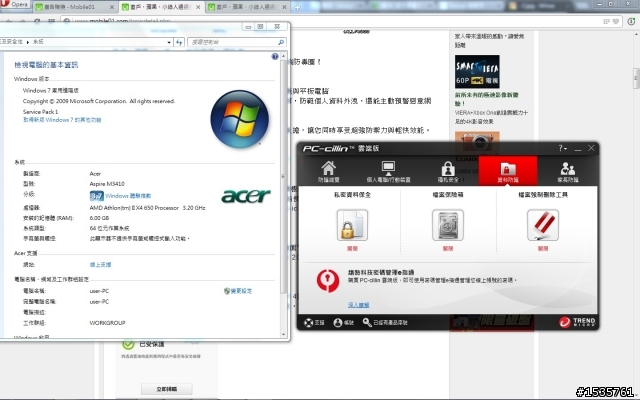The width and height of the screenshot is (640, 400).
Task: Open the Windows Experience Index link
Action: click(128, 196)
